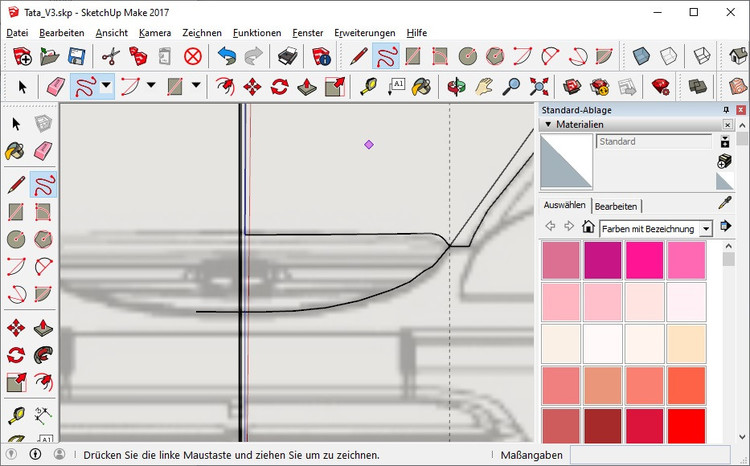The width and height of the screenshot is (750, 466).
Task: Open the Erweiterungen menu
Action: click(364, 33)
